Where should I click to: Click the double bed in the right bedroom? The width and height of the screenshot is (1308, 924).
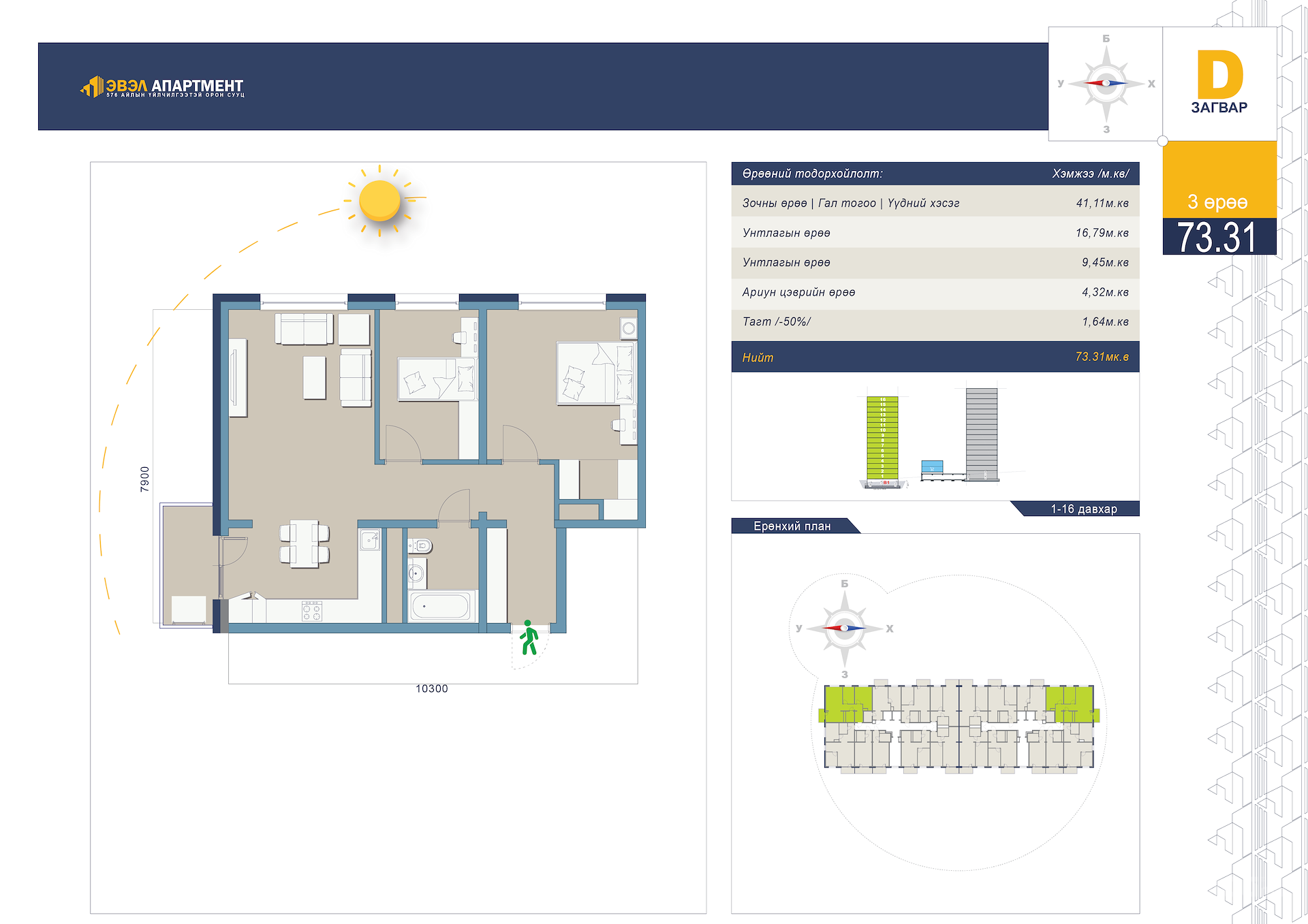pyautogui.click(x=596, y=373)
